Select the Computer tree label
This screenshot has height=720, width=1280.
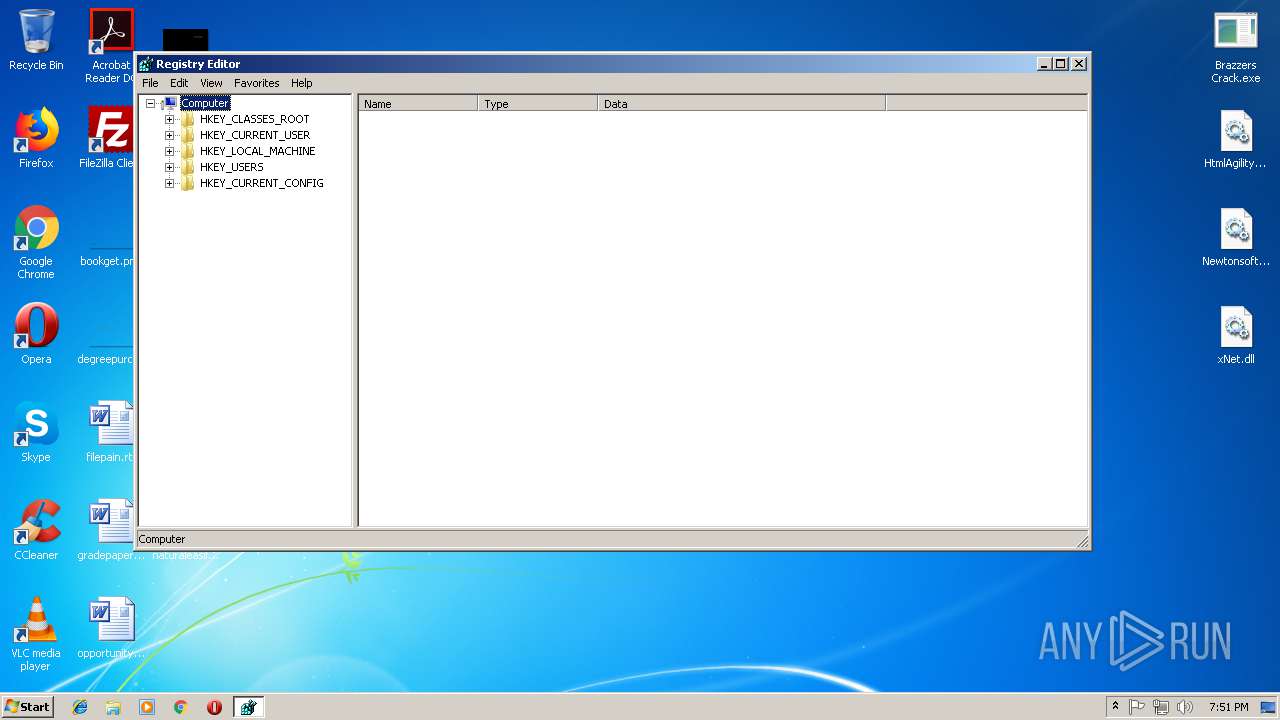click(x=205, y=103)
